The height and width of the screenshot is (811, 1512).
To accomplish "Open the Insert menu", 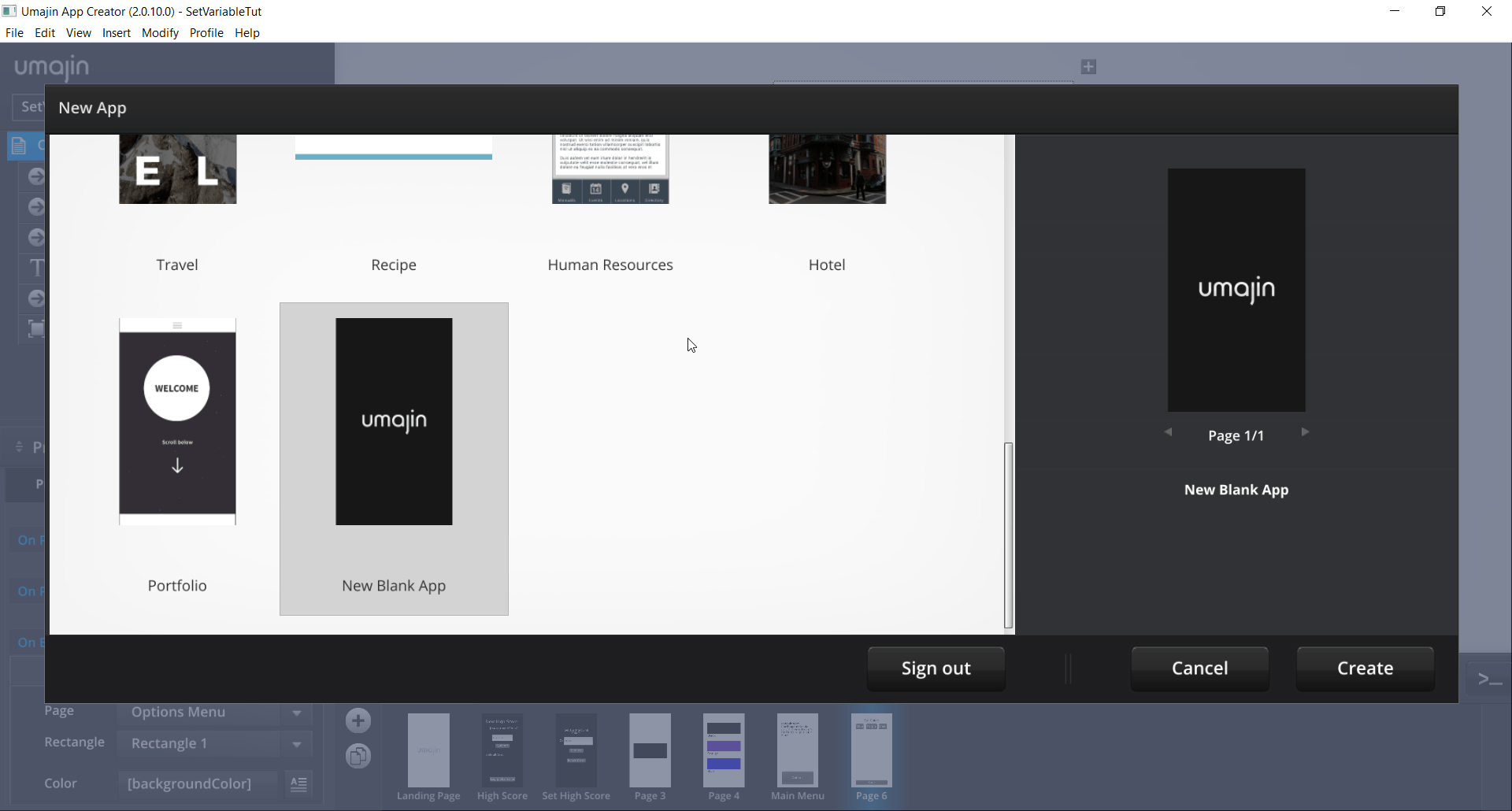I will [x=117, y=33].
